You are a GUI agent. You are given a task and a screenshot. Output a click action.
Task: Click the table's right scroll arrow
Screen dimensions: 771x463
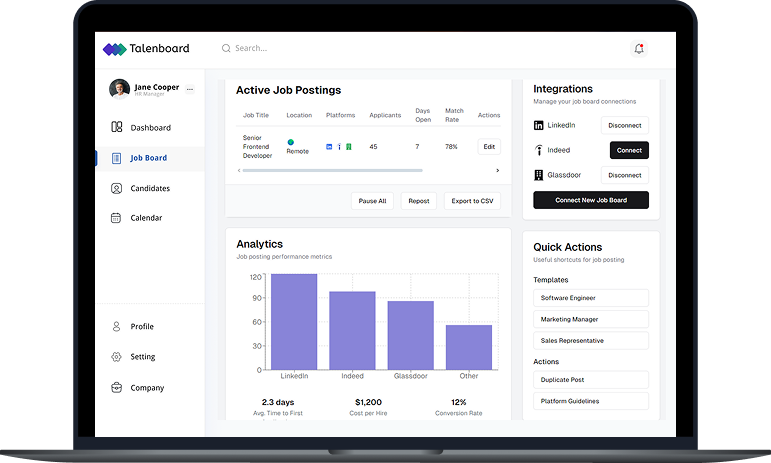point(497,170)
